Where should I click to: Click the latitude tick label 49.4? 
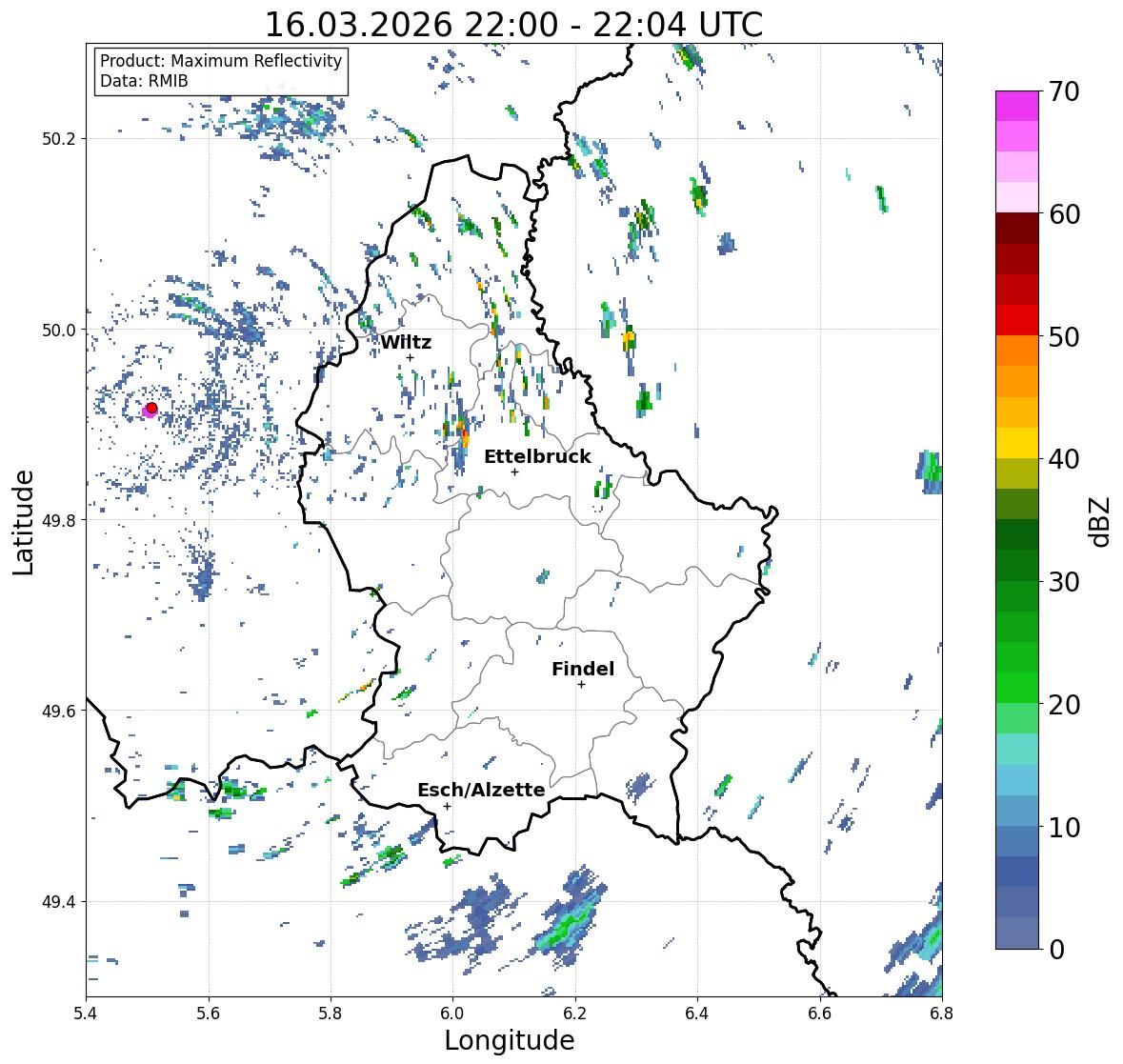[x=59, y=902]
